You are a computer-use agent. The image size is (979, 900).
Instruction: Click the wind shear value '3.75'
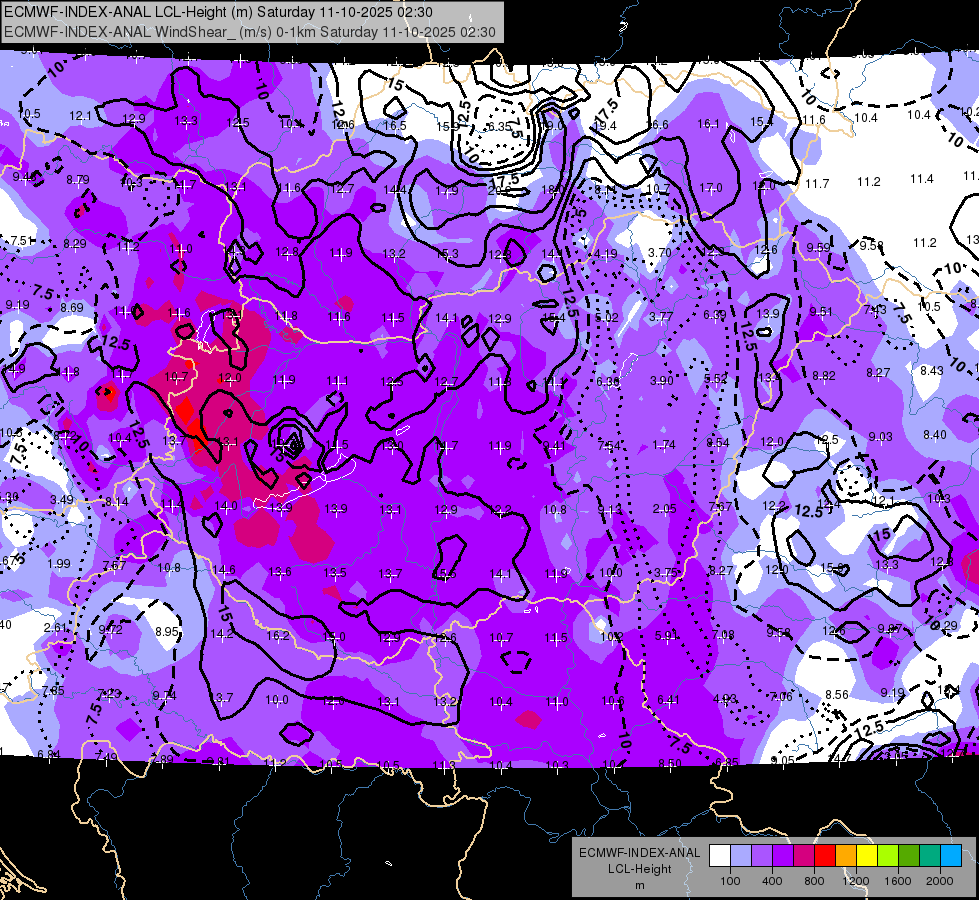pyautogui.click(x=666, y=573)
